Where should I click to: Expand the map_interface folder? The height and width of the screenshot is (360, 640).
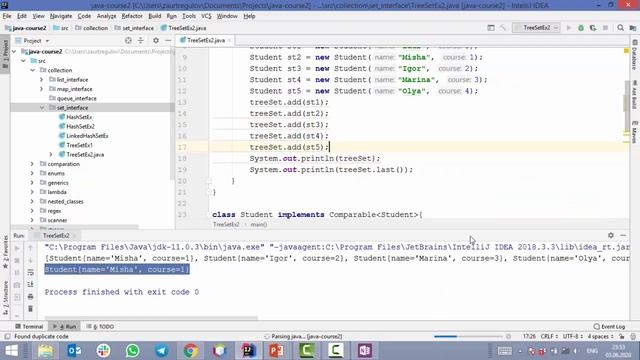[42, 89]
